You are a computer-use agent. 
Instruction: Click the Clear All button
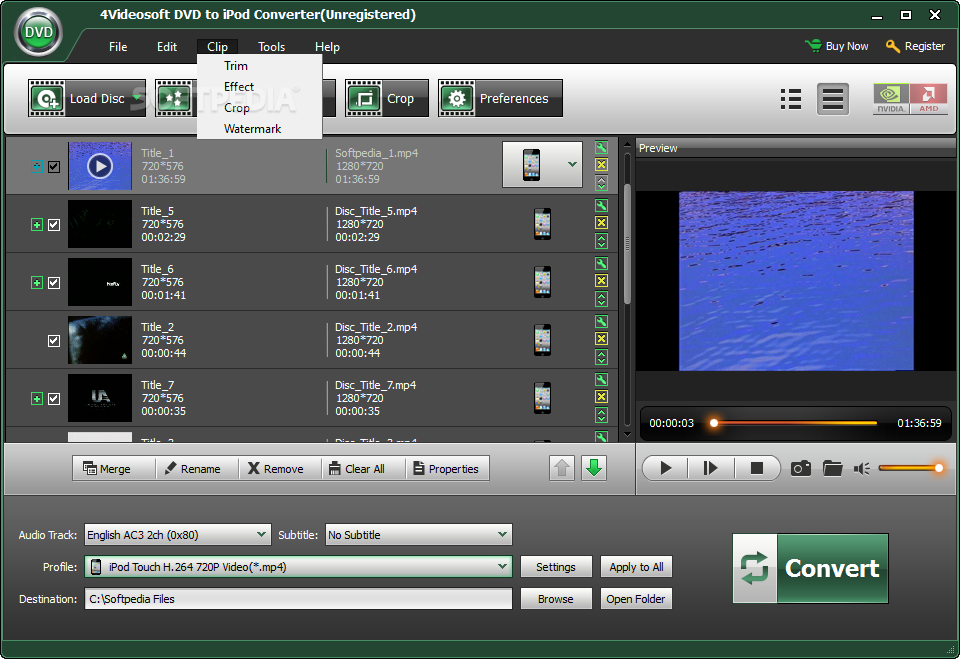click(x=364, y=469)
